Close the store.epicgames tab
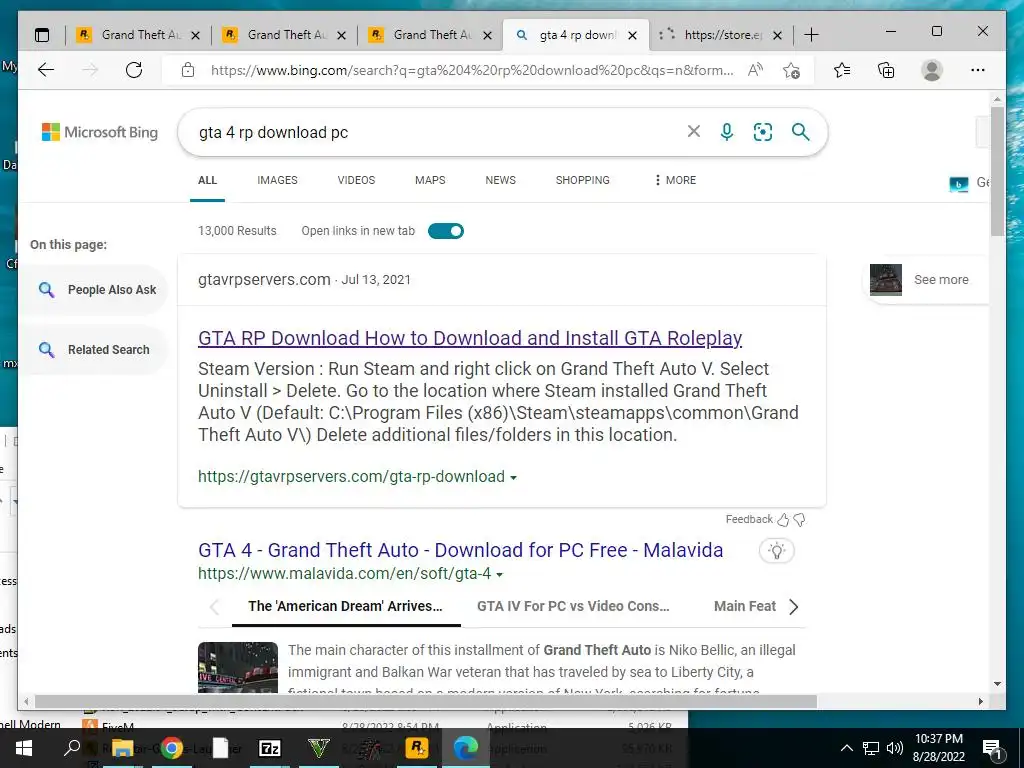 [777, 35]
